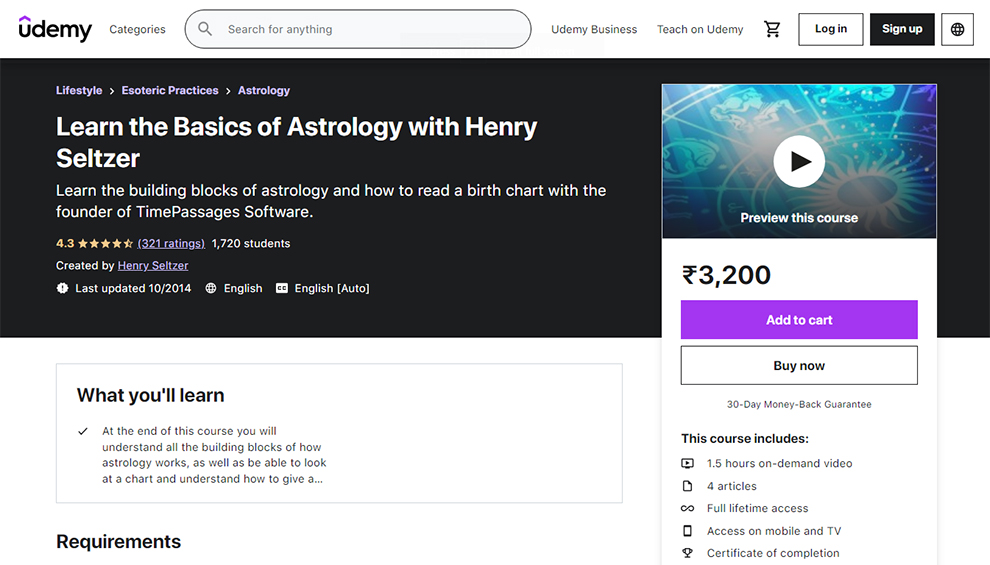The width and height of the screenshot is (990, 565).
Task: Open the Categories menu
Action: (x=137, y=30)
